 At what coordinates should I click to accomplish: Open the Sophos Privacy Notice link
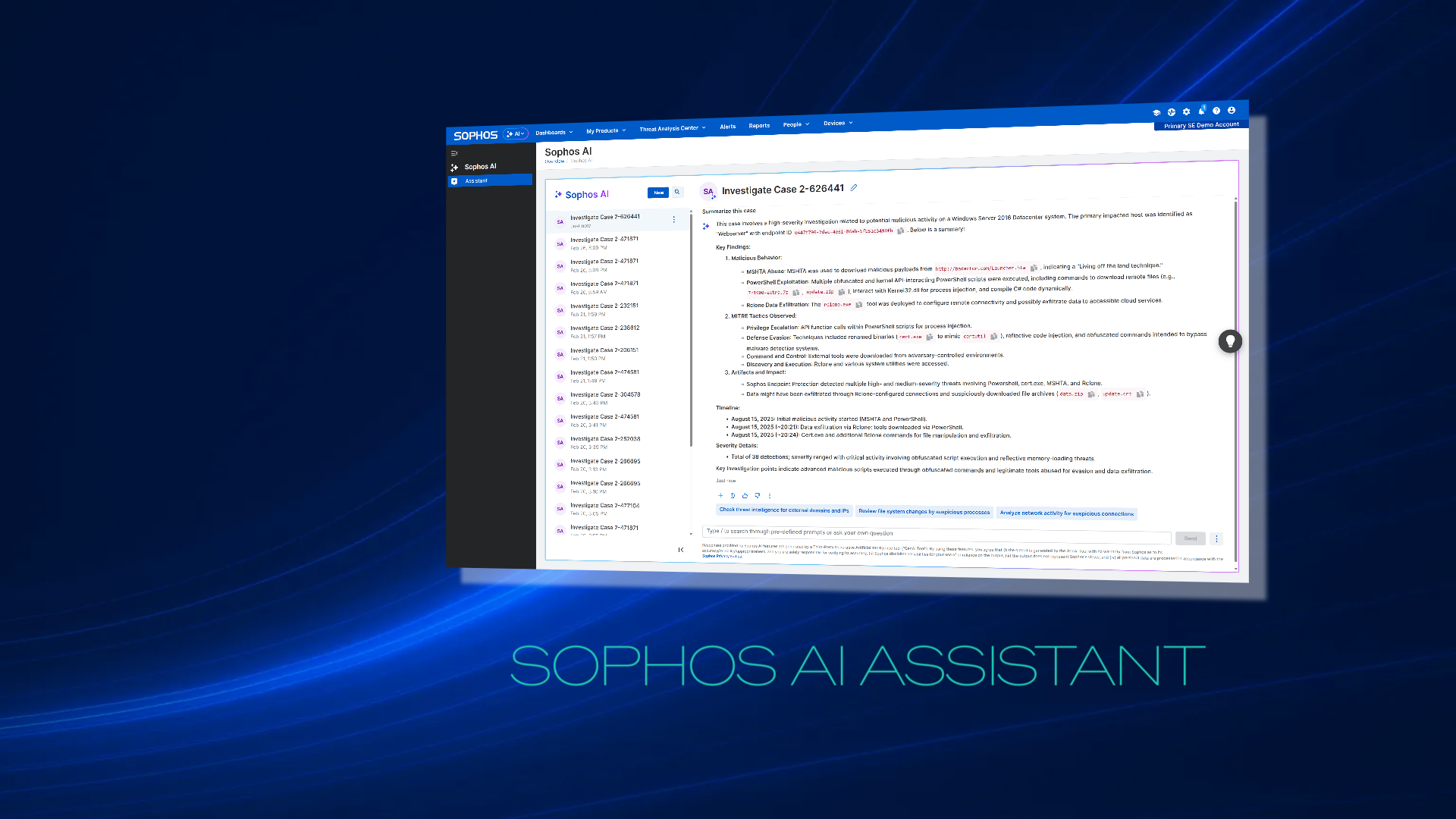click(x=720, y=556)
